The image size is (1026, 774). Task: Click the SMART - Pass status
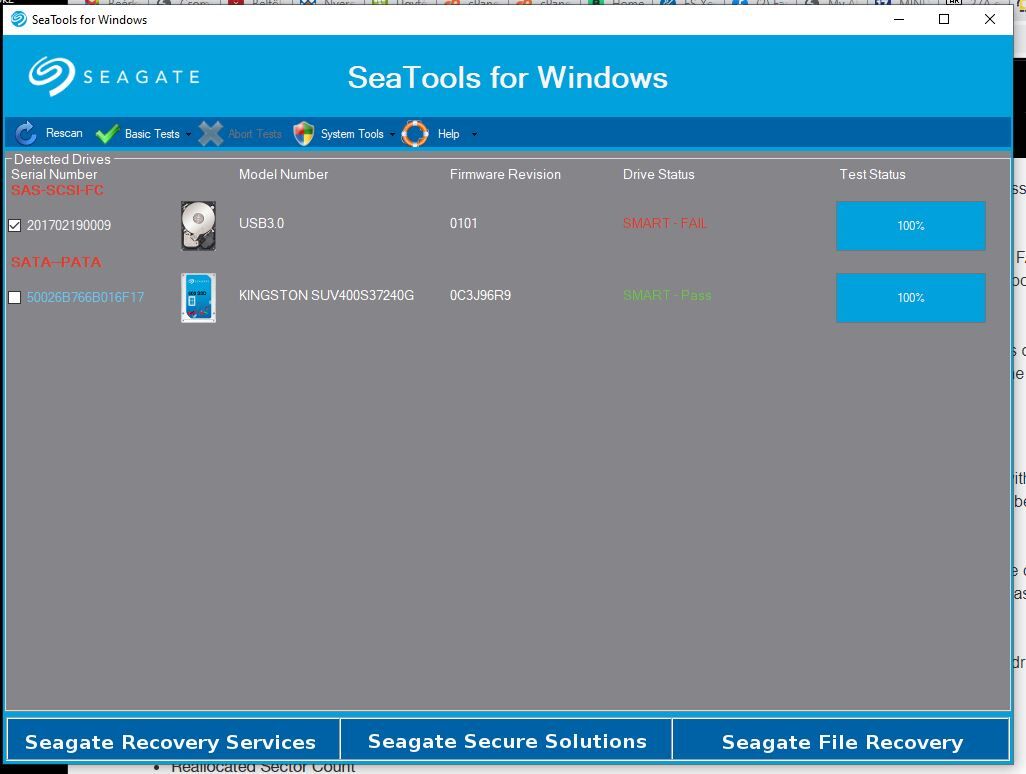click(x=667, y=295)
